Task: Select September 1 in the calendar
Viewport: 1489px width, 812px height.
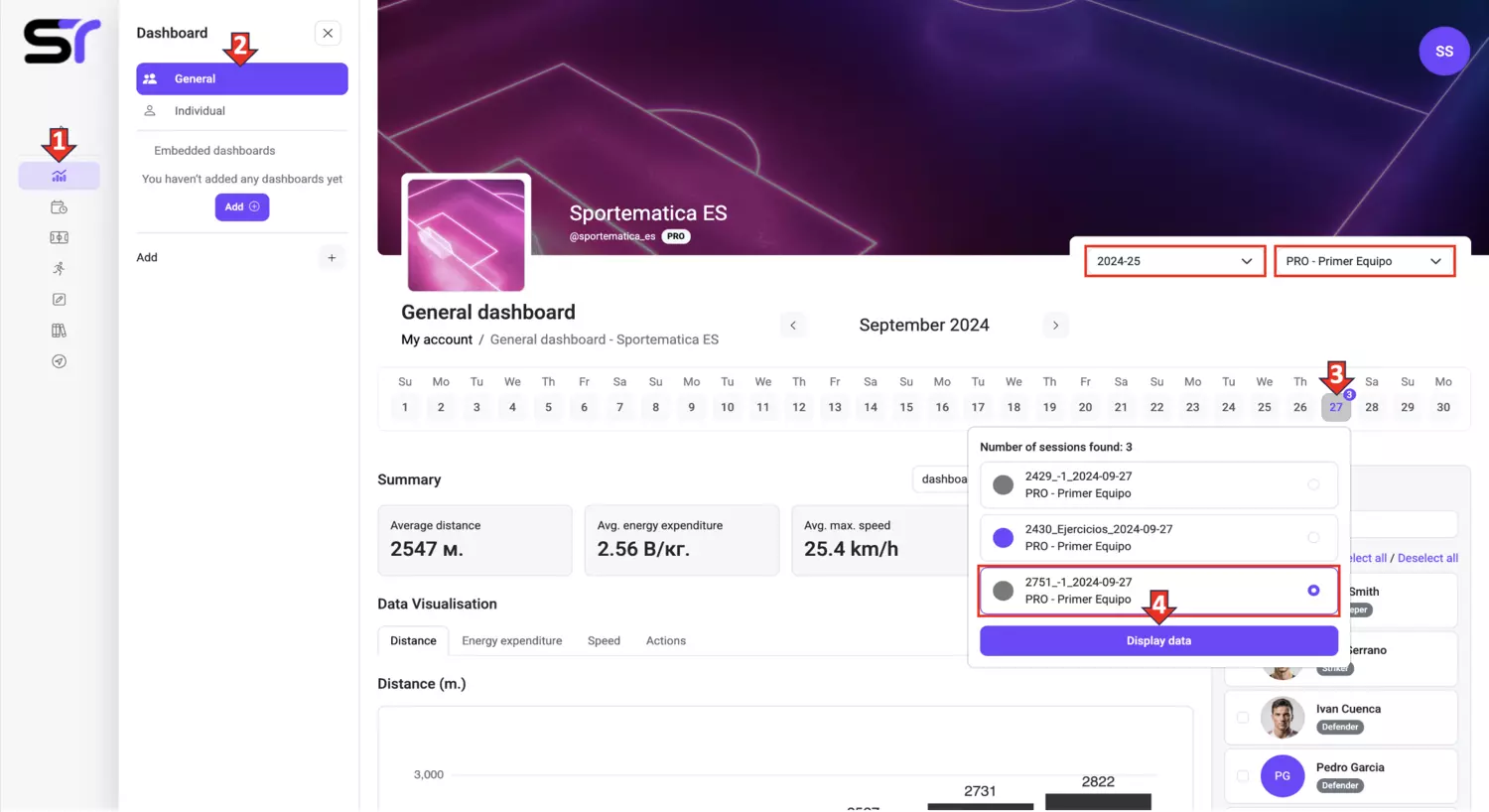Action: tap(405, 407)
